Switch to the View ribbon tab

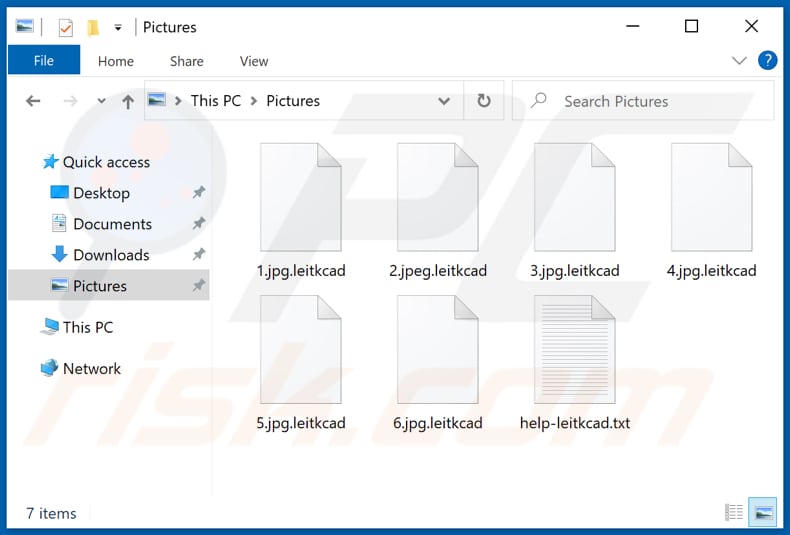click(254, 61)
